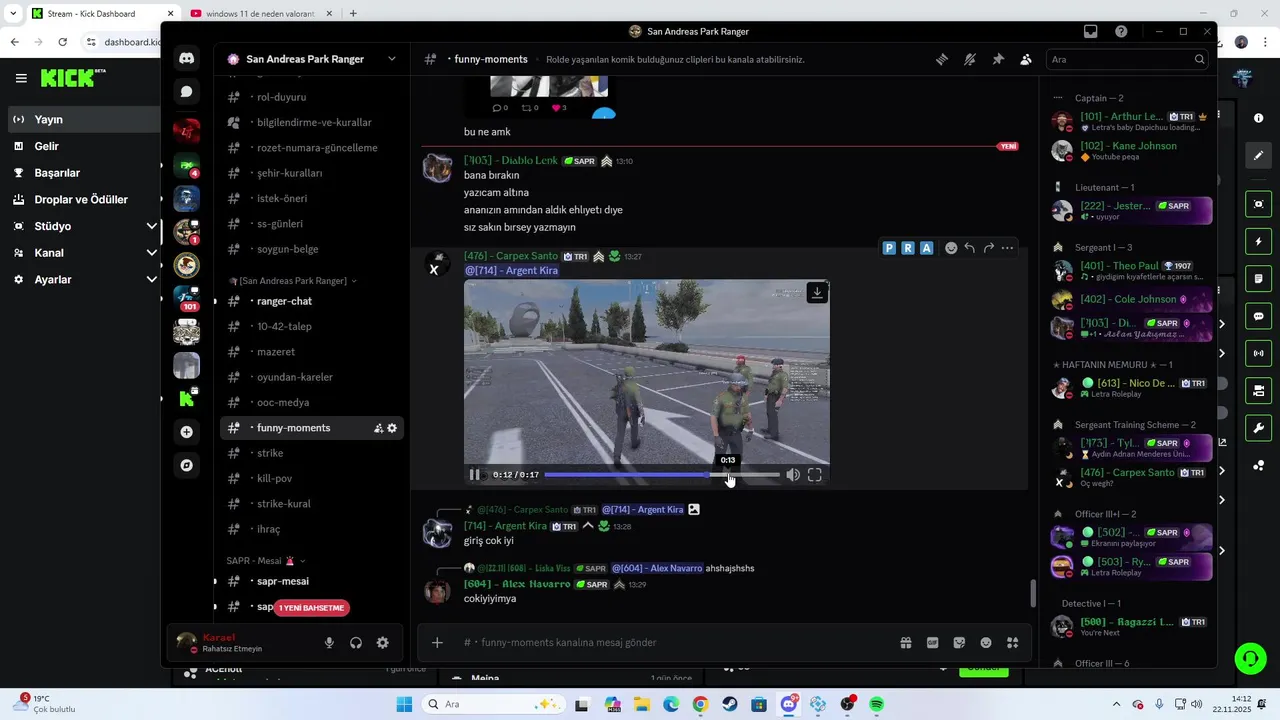Open more options for hovered message
Viewport: 1280px width, 720px height.
pos(1007,248)
